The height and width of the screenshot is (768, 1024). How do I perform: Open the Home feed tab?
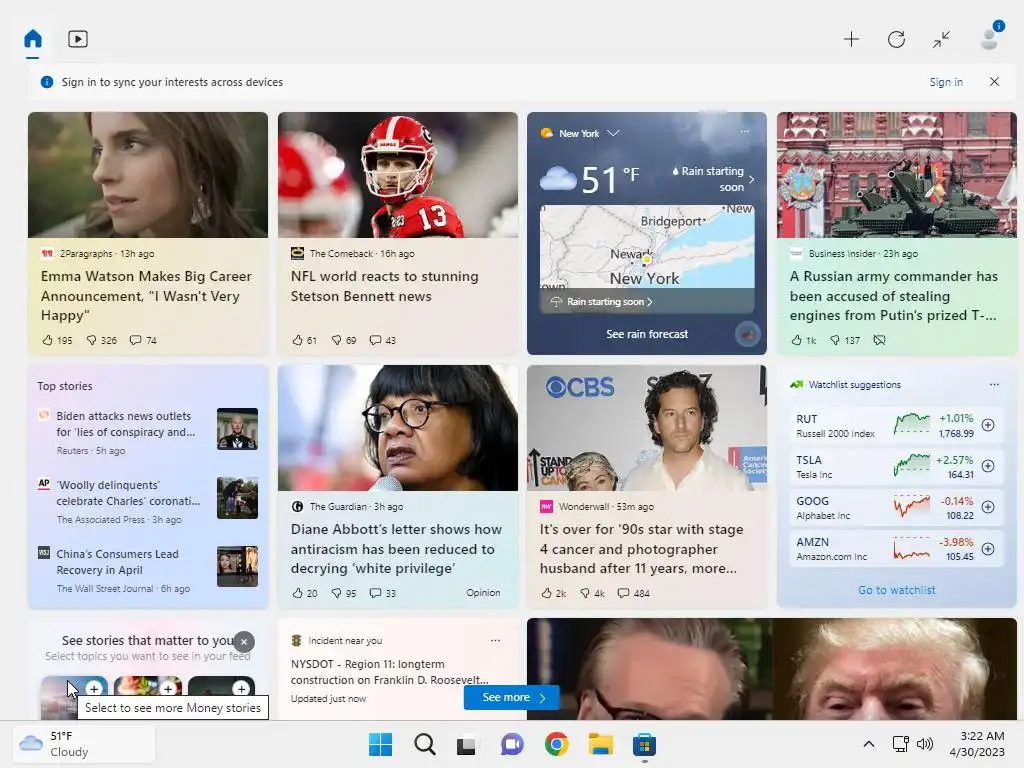click(33, 39)
